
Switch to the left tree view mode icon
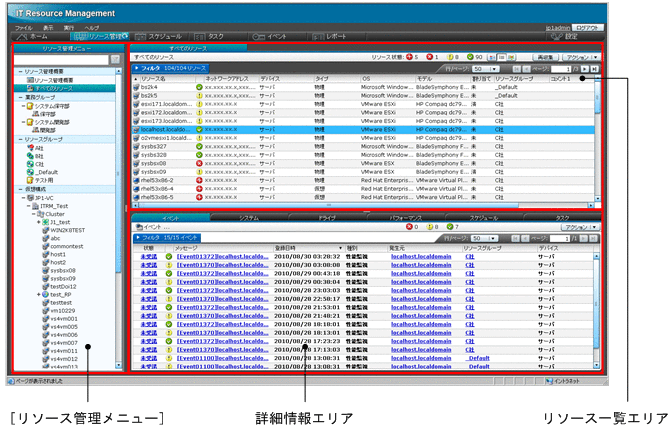point(492,57)
